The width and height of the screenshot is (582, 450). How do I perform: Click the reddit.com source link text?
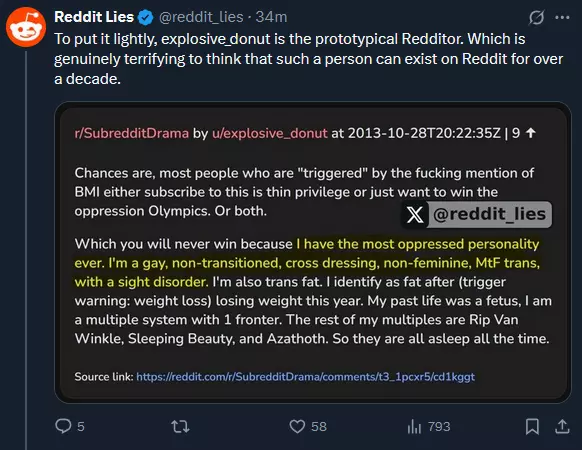point(305,376)
